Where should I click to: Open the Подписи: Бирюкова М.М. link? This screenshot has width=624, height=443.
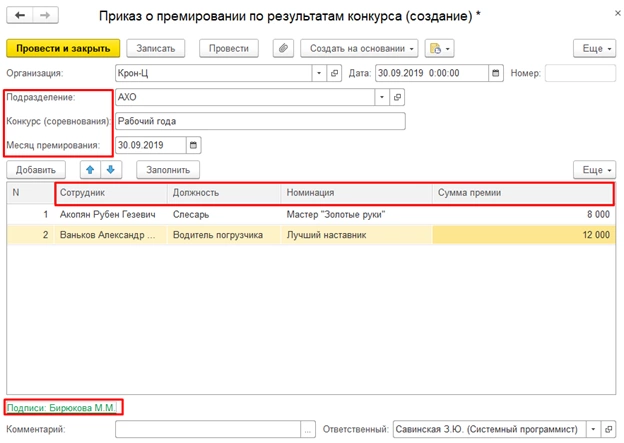pyautogui.click(x=61, y=408)
